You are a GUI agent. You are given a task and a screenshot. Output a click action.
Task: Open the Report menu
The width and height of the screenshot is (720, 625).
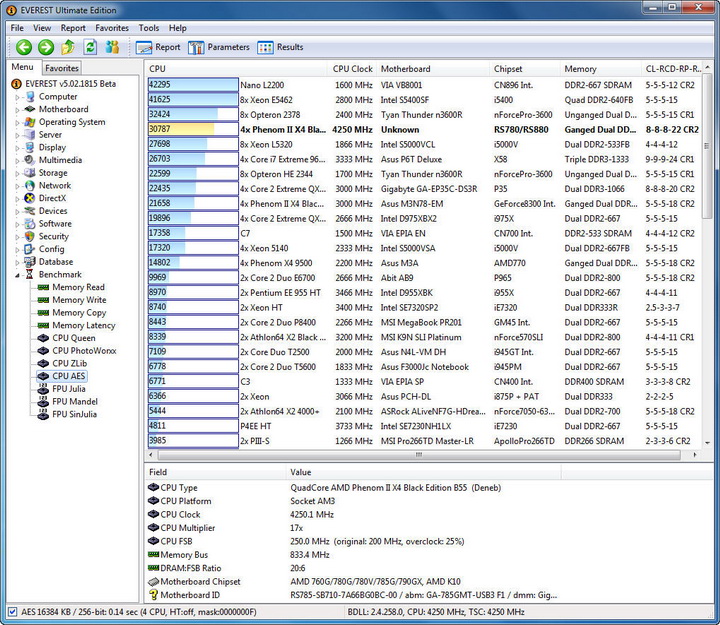point(73,28)
